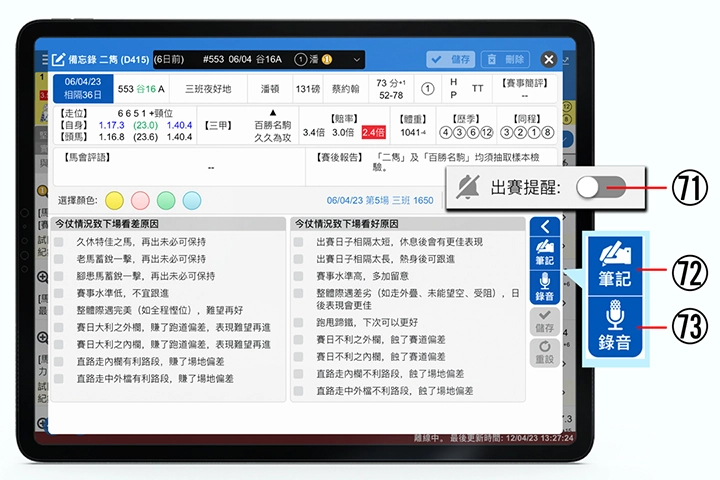Open 筆記 handwriting notes in the narrow side panel
Viewport: 720px width, 480px height.
pos(545,253)
